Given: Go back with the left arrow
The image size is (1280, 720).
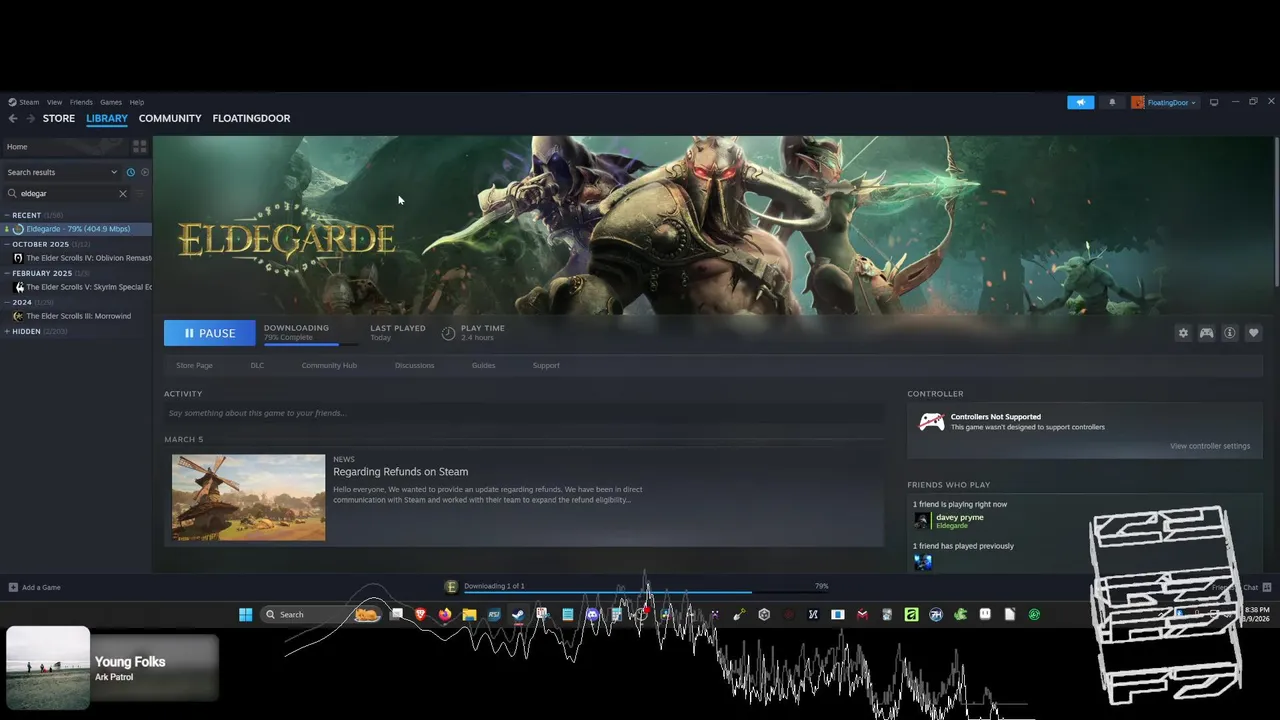Looking at the screenshot, I should point(13,118).
